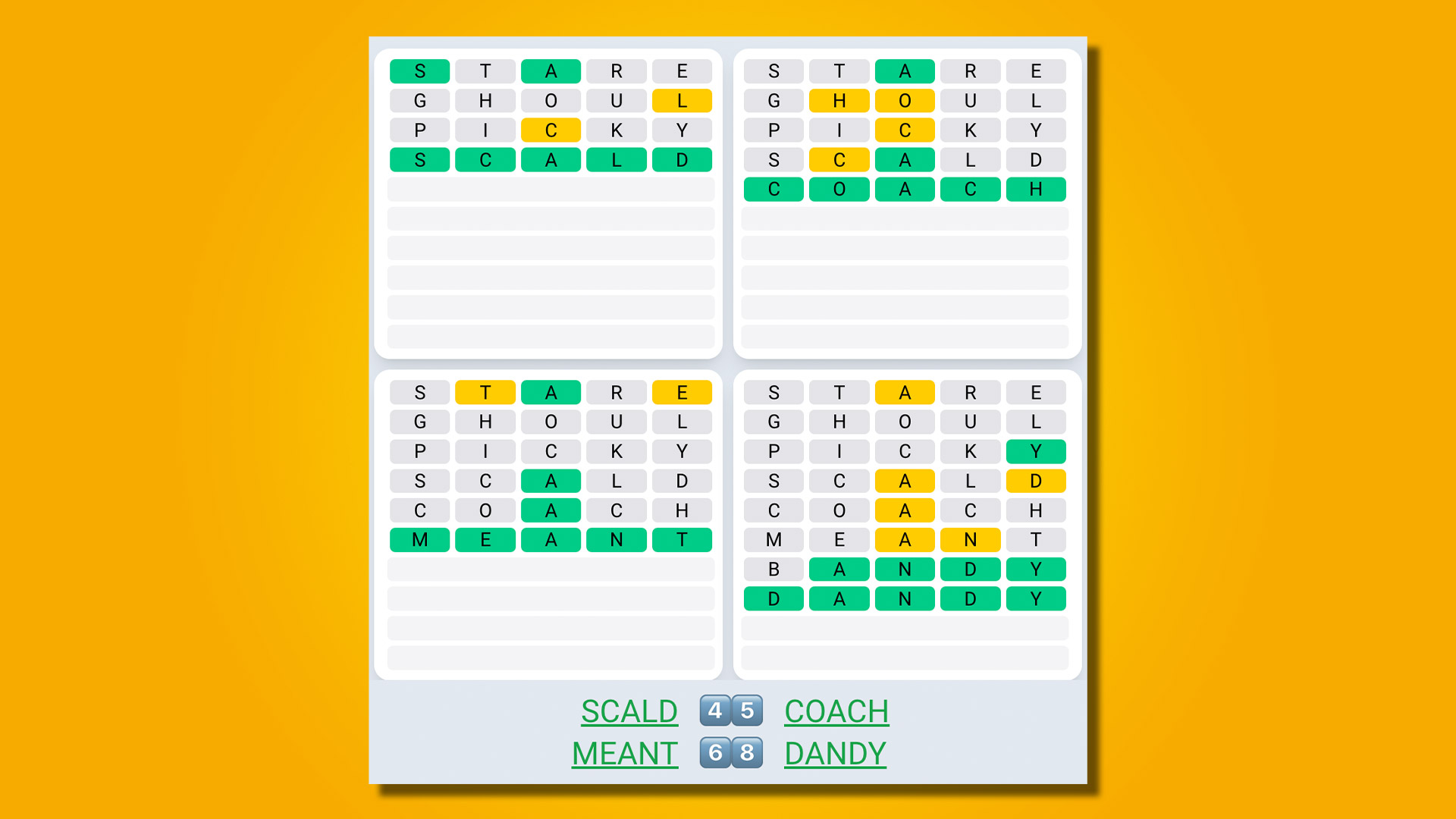Toggle the MEANT label at bottom

621,753
